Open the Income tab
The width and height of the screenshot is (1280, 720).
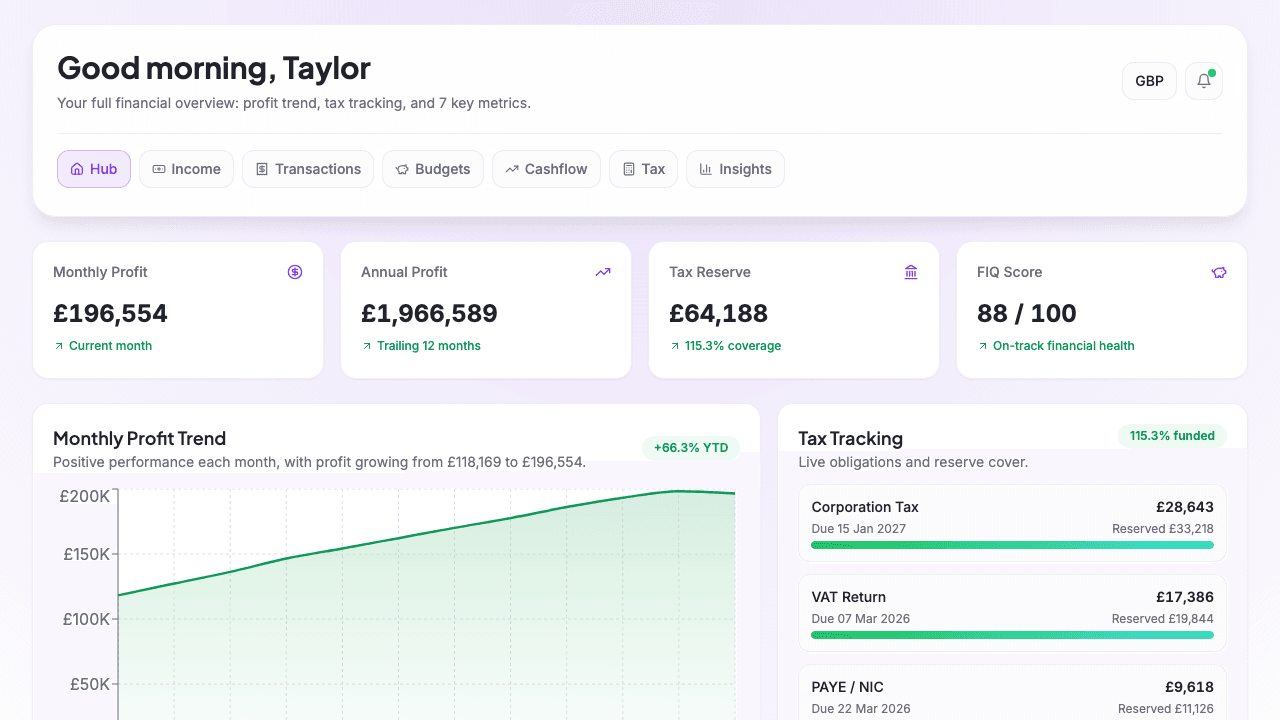pyautogui.click(x=186, y=169)
